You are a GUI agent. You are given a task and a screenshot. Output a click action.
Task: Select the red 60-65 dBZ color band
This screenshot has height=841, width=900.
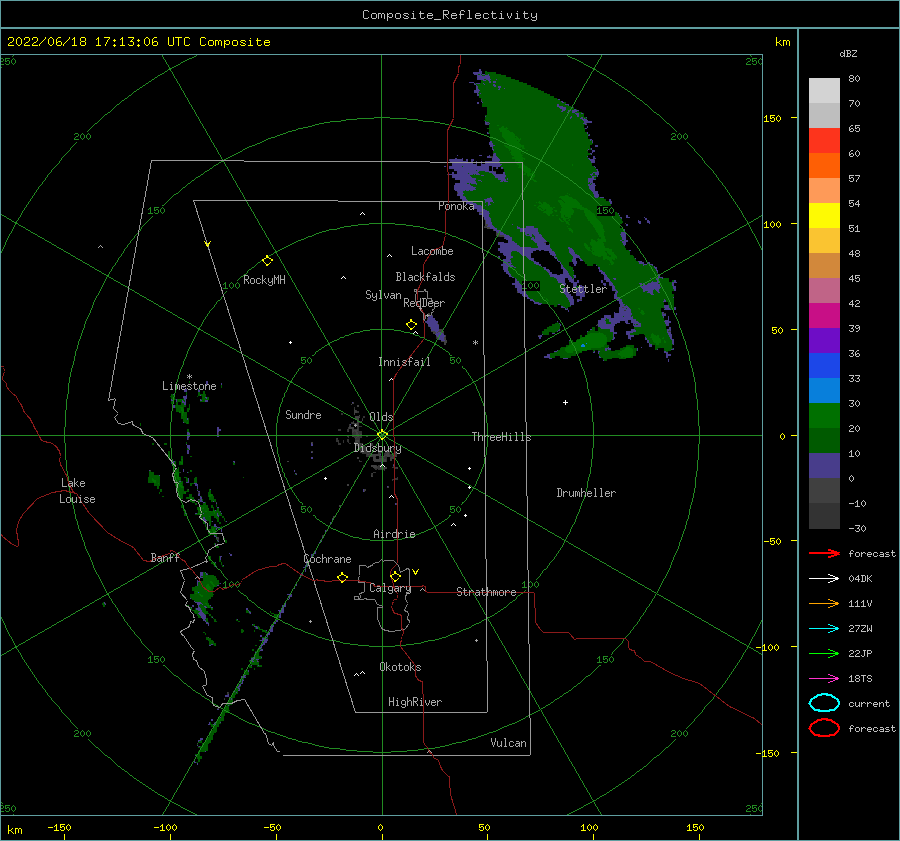point(824,141)
